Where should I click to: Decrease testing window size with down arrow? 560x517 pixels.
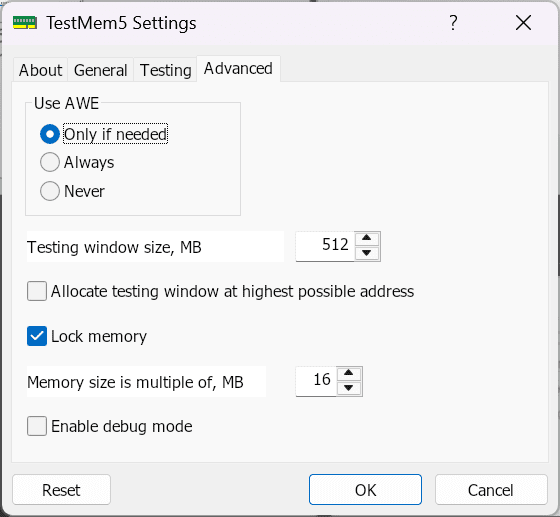coord(367,253)
